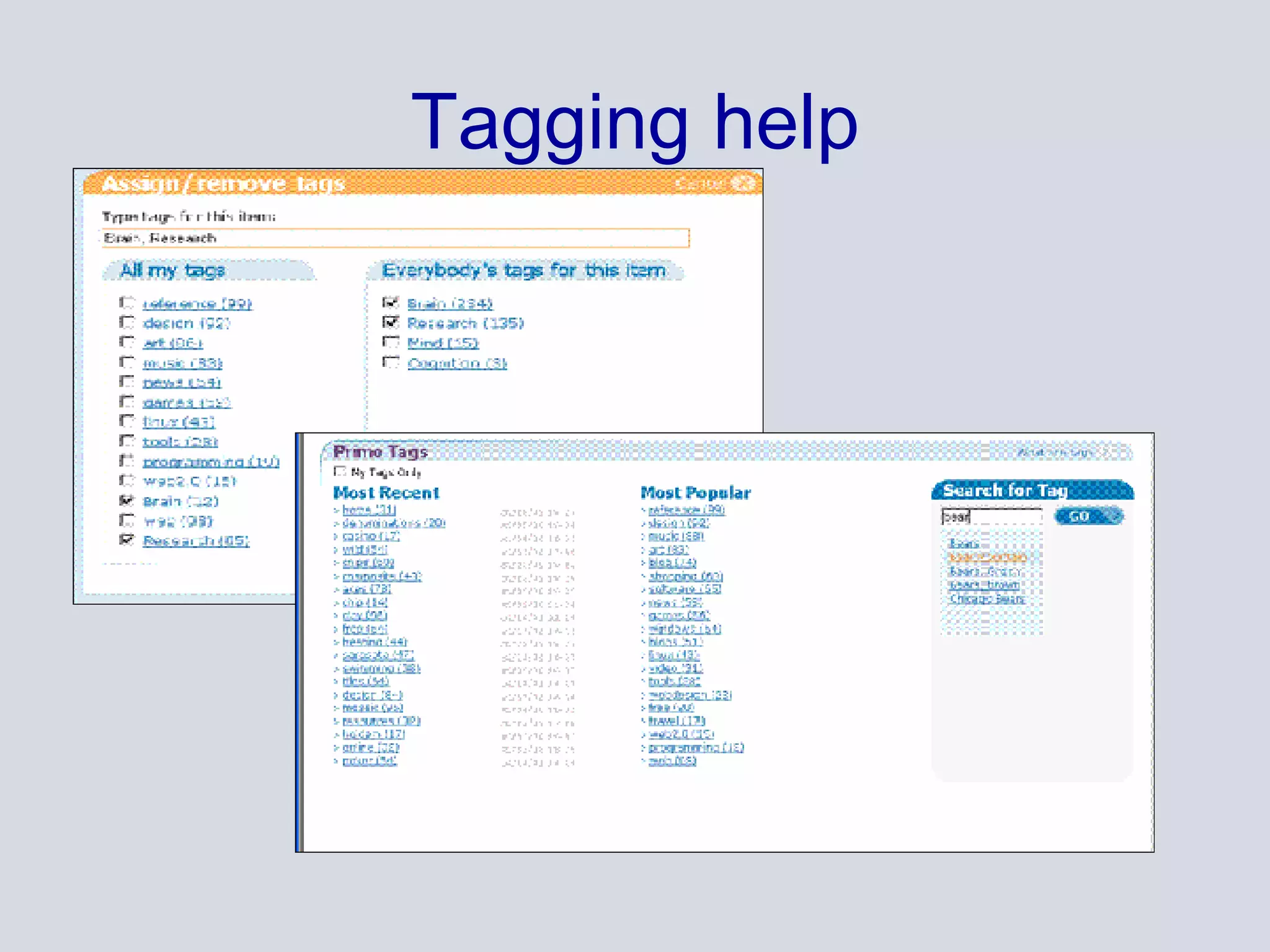This screenshot has width=1270, height=952.
Task: Tick the Mind (15) checkbox
Action: click(x=391, y=342)
